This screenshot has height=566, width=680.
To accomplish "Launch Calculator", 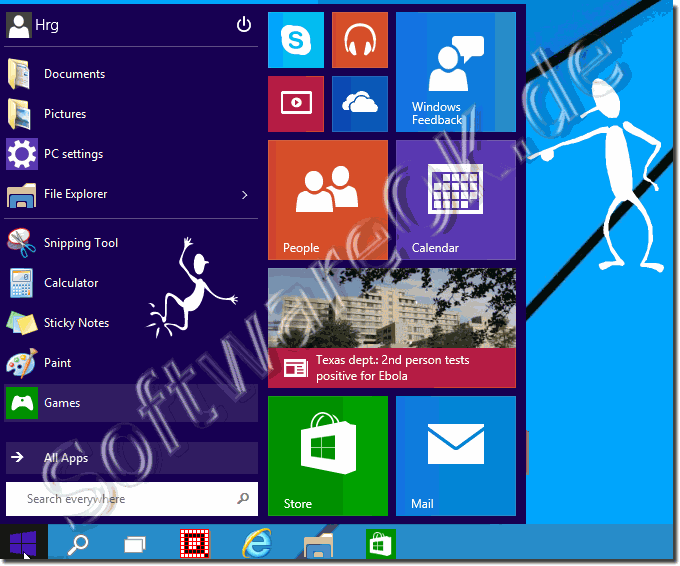I will pyautogui.click(x=131, y=283).
